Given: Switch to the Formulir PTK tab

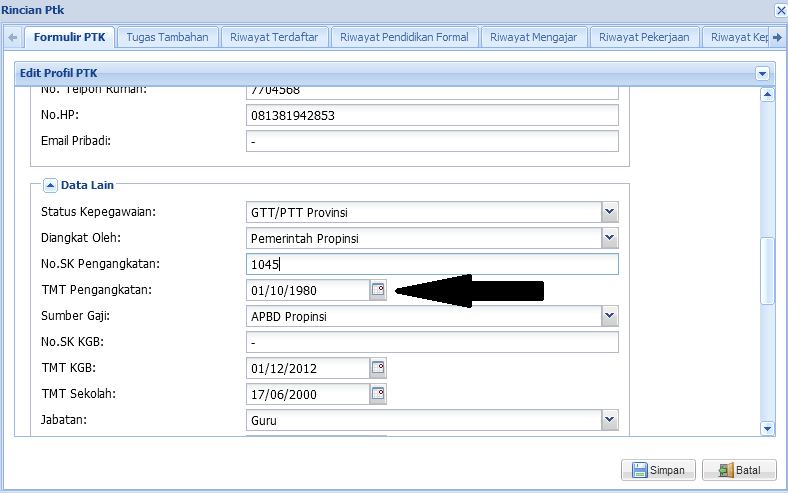Looking at the screenshot, I should tap(69, 37).
